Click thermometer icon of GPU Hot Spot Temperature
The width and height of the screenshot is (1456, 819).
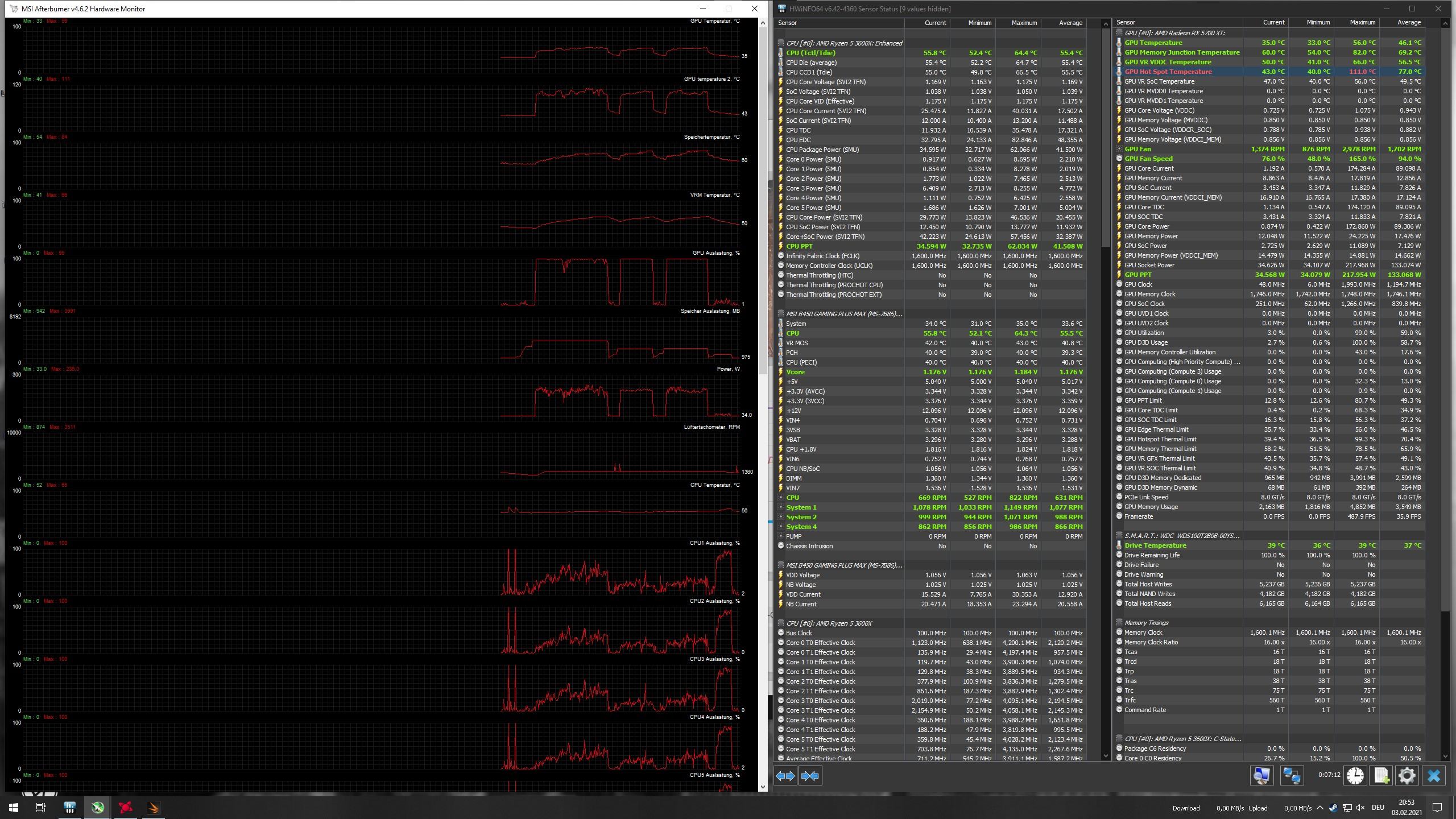coord(1119,72)
